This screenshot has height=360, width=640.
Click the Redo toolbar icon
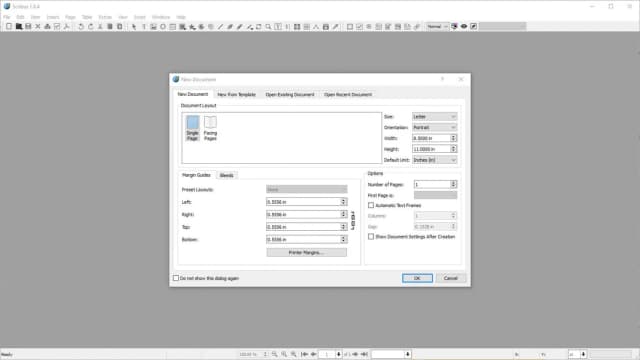pyautogui.click(x=90, y=27)
